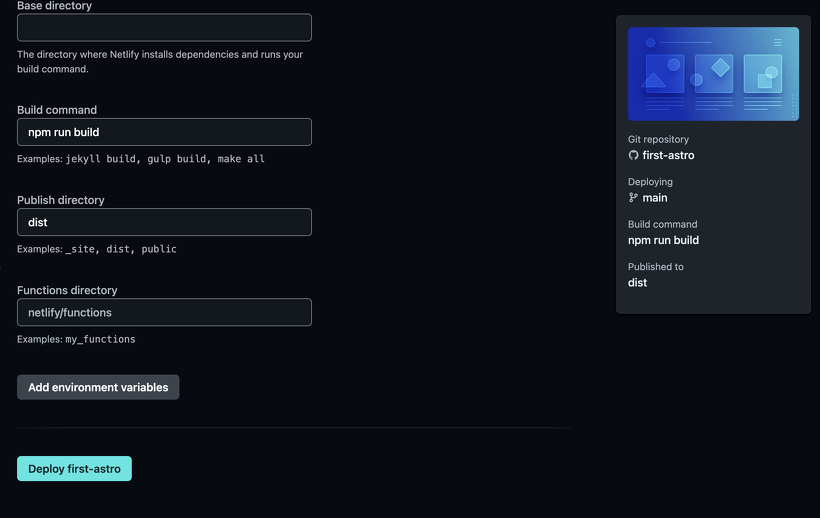Image resolution: width=820 pixels, height=518 pixels.
Task: Click the first-astro repository name
Action: (668, 155)
